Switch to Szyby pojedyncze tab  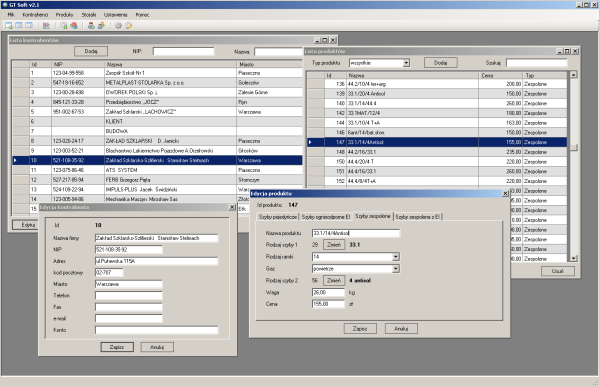[x=278, y=217]
